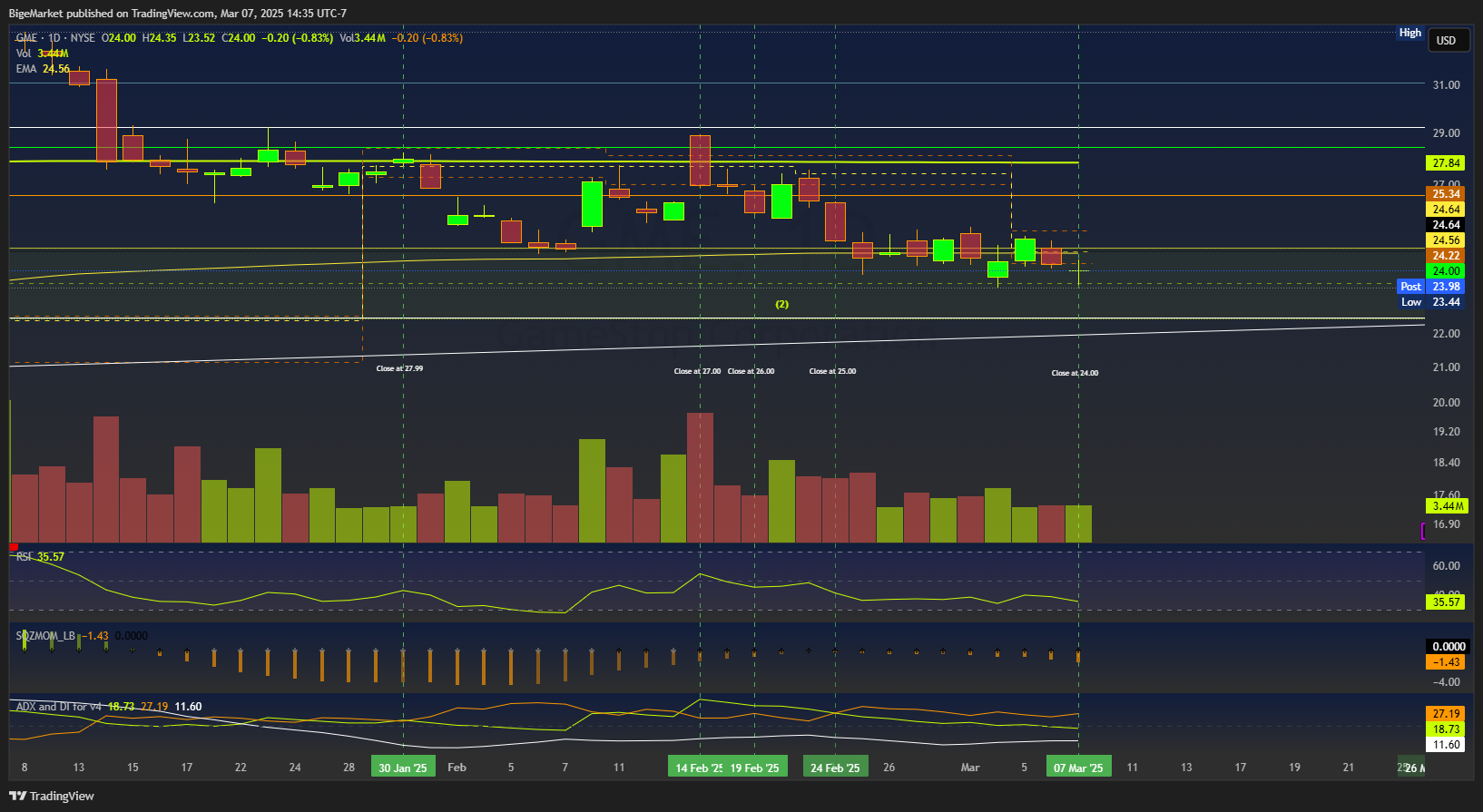
Task: Click the 'Close at 27.99' annotation
Action: [x=399, y=368]
